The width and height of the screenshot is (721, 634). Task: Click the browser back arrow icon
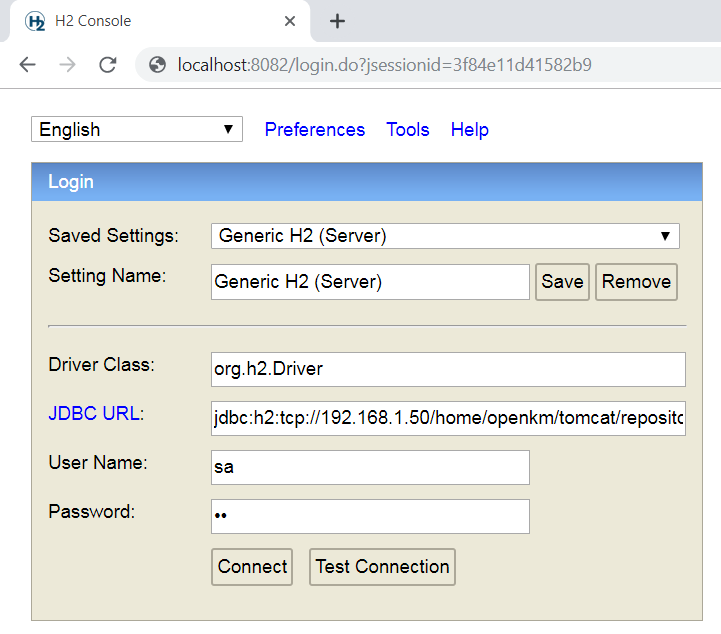(x=27, y=65)
